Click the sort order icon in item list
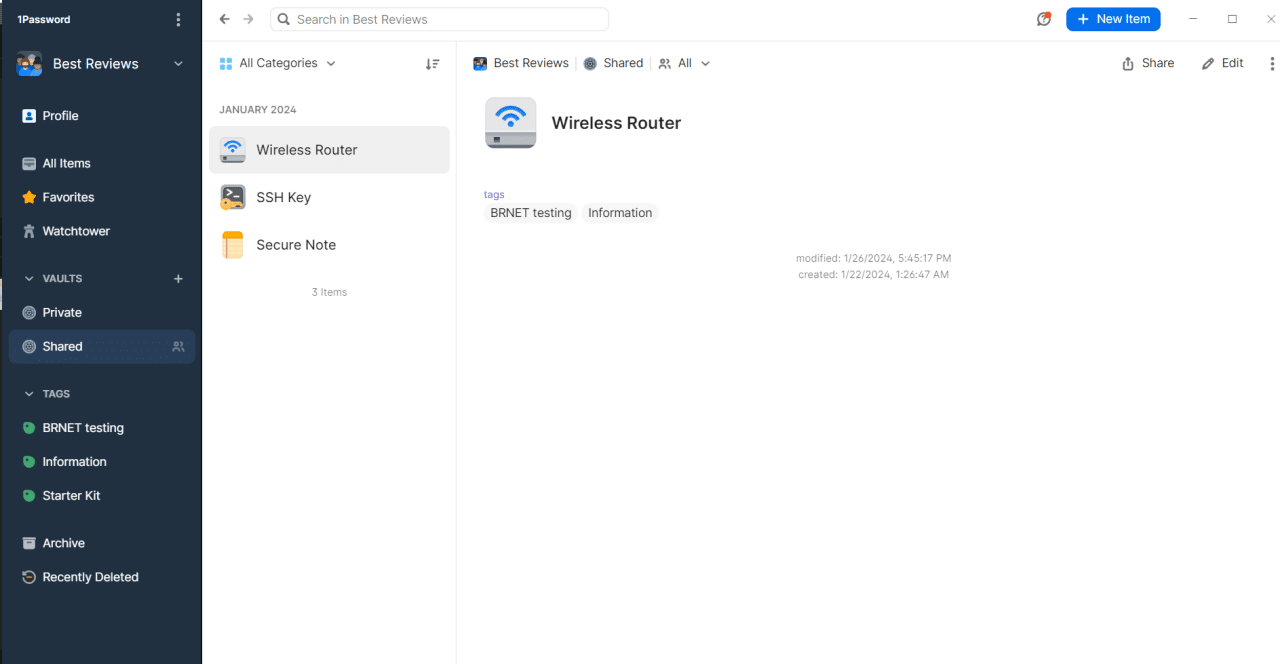Image resolution: width=1280 pixels, height=664 pixels. click(432, 64)
